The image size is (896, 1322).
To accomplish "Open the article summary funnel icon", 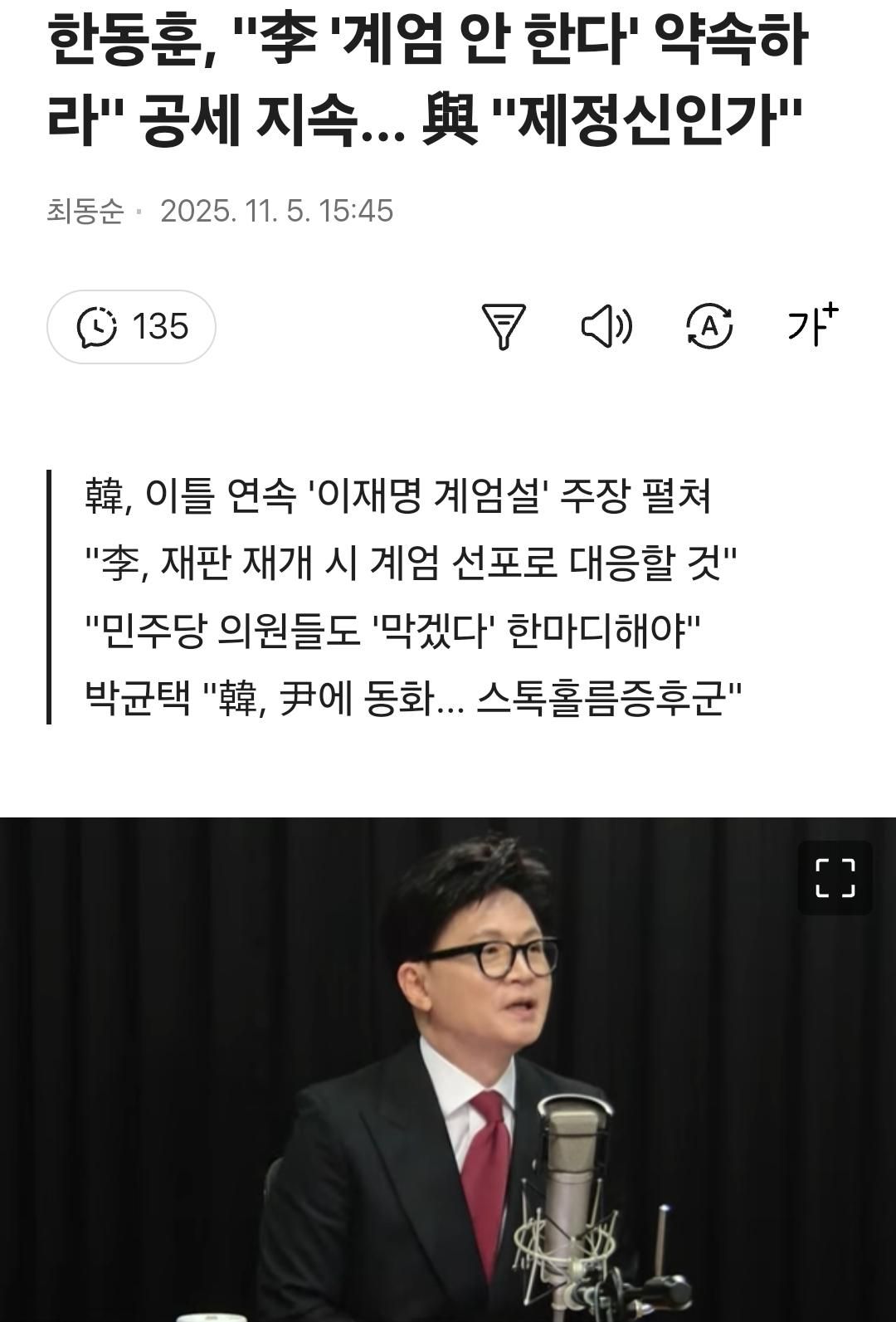I will point(504,326).
